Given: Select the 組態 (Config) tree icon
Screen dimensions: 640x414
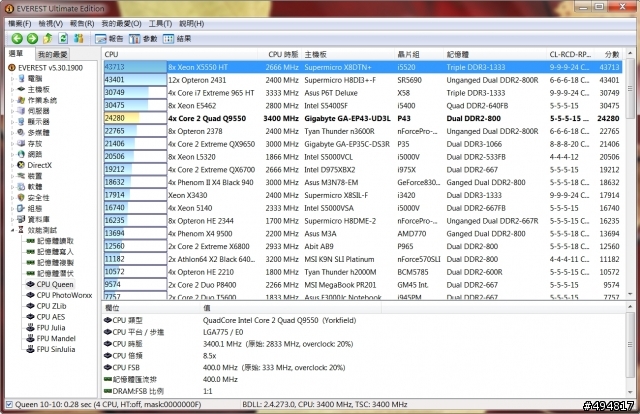Looking at the screenshot, I should pyautogui.click(x=21, y=208).
